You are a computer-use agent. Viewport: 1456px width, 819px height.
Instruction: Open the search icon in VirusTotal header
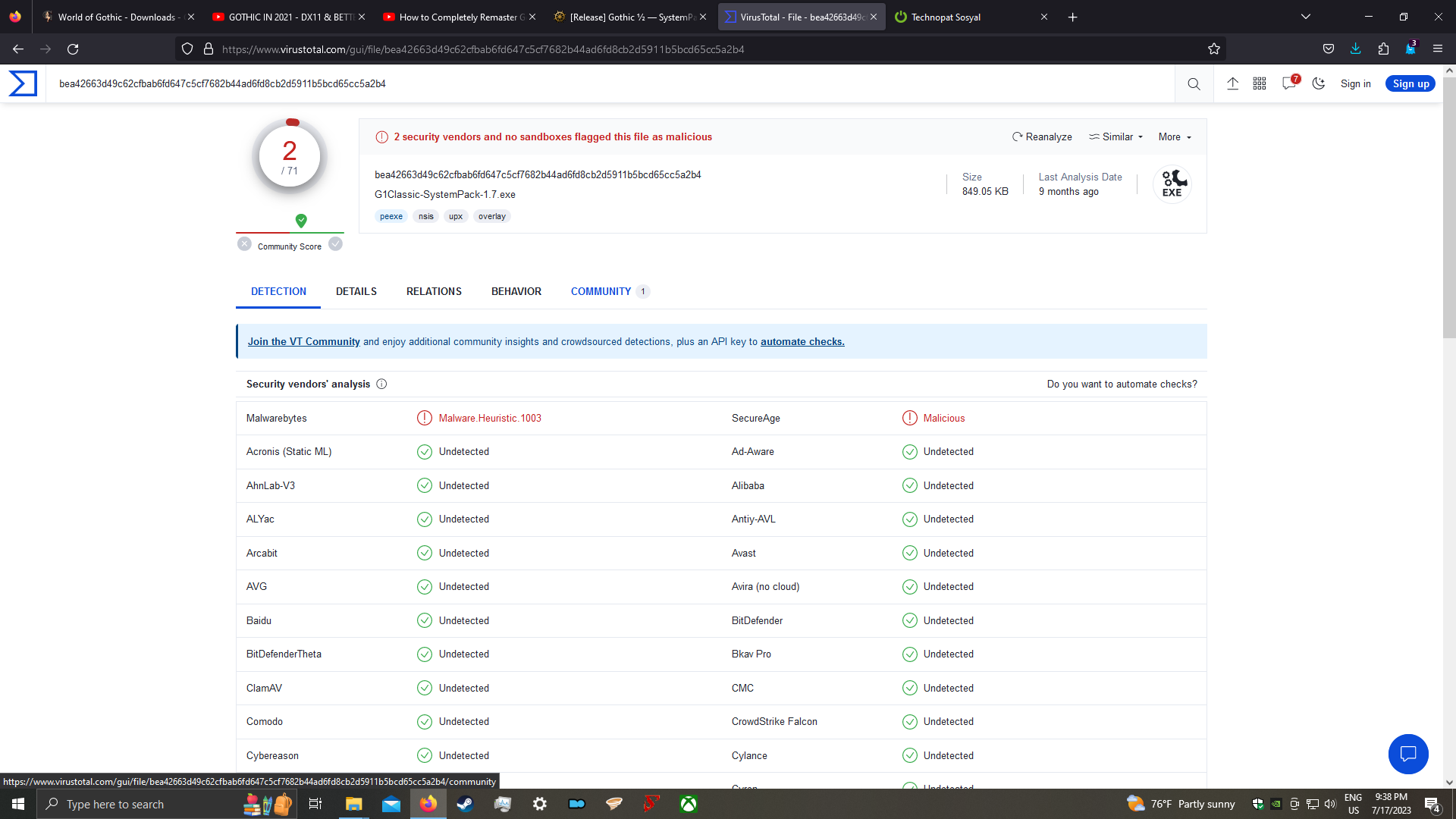tap(1194, 83)
